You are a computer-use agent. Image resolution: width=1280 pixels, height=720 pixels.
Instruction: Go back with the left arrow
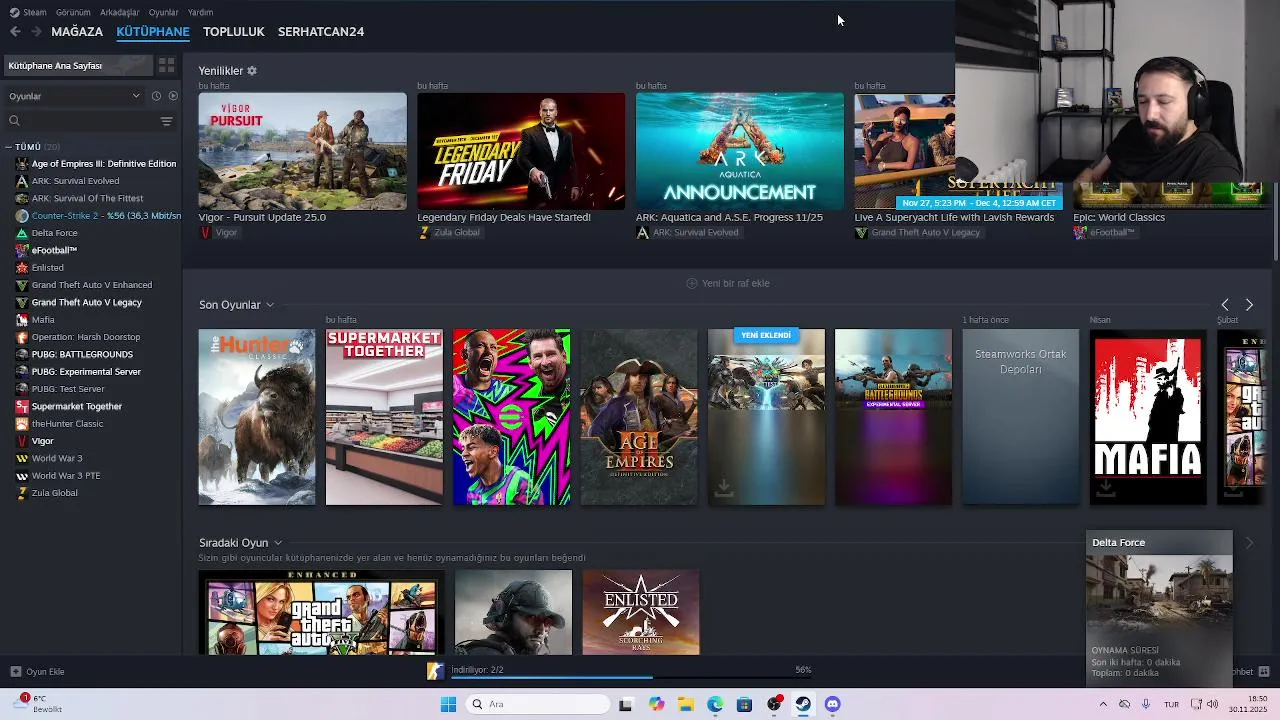pos(15,32)
